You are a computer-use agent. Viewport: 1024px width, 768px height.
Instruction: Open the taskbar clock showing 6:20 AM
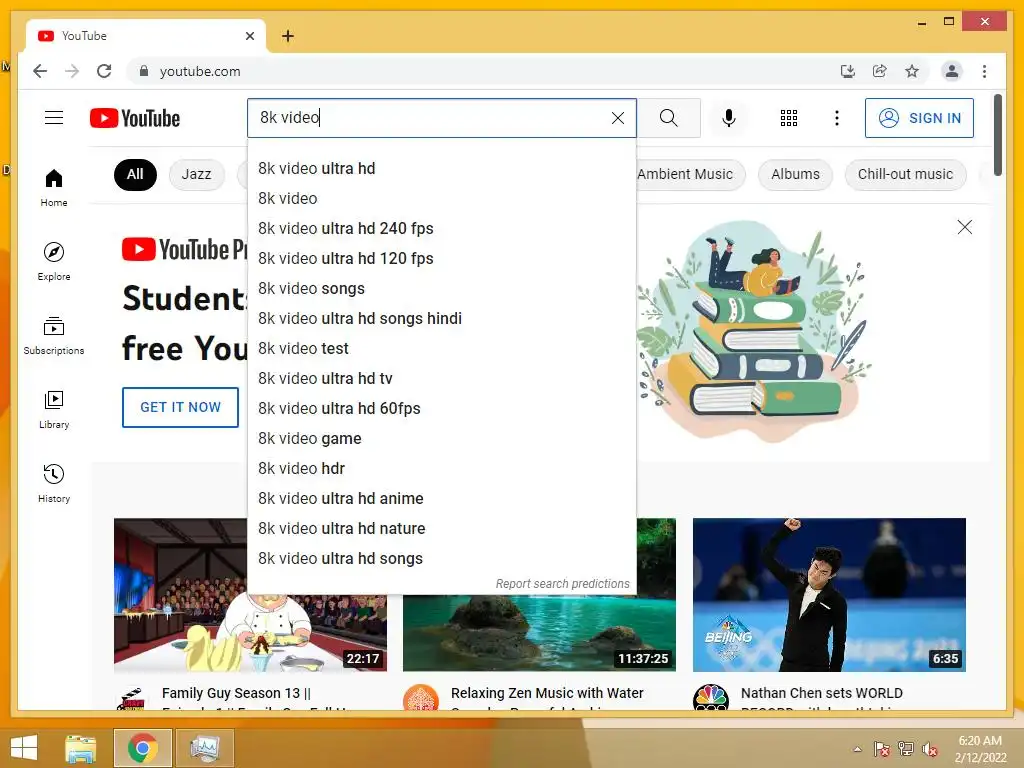point(980,749)
